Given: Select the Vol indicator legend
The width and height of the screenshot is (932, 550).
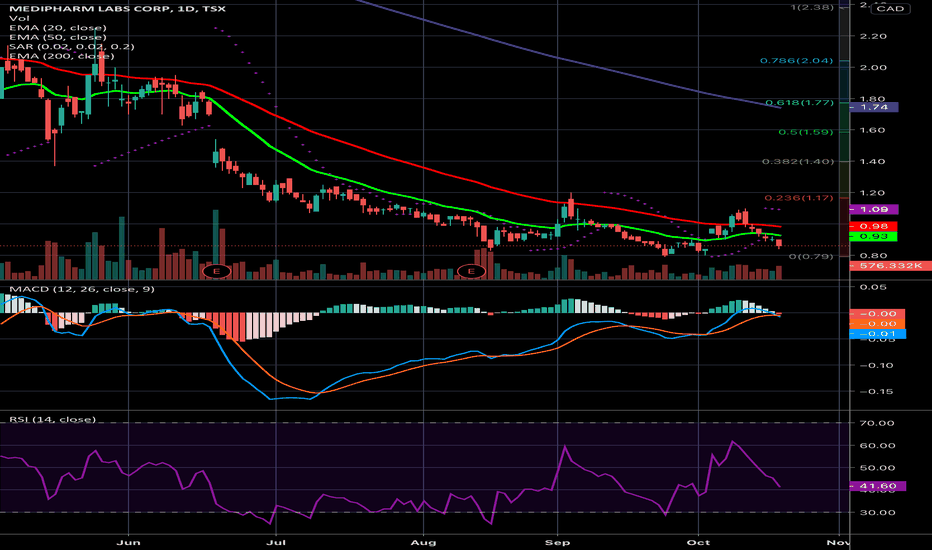Looking at the screenshot, I should (19, 18).
